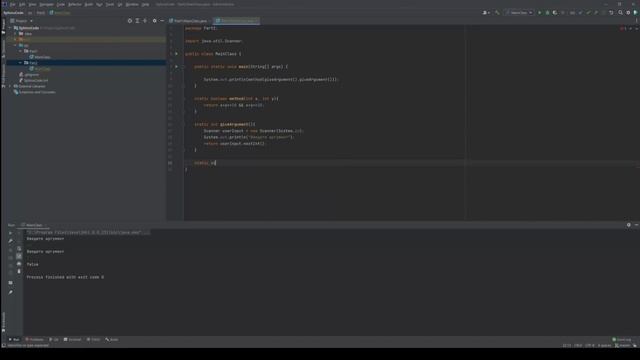Open the Edit menu
The image size is (640, 360).
tap(22, 4)
